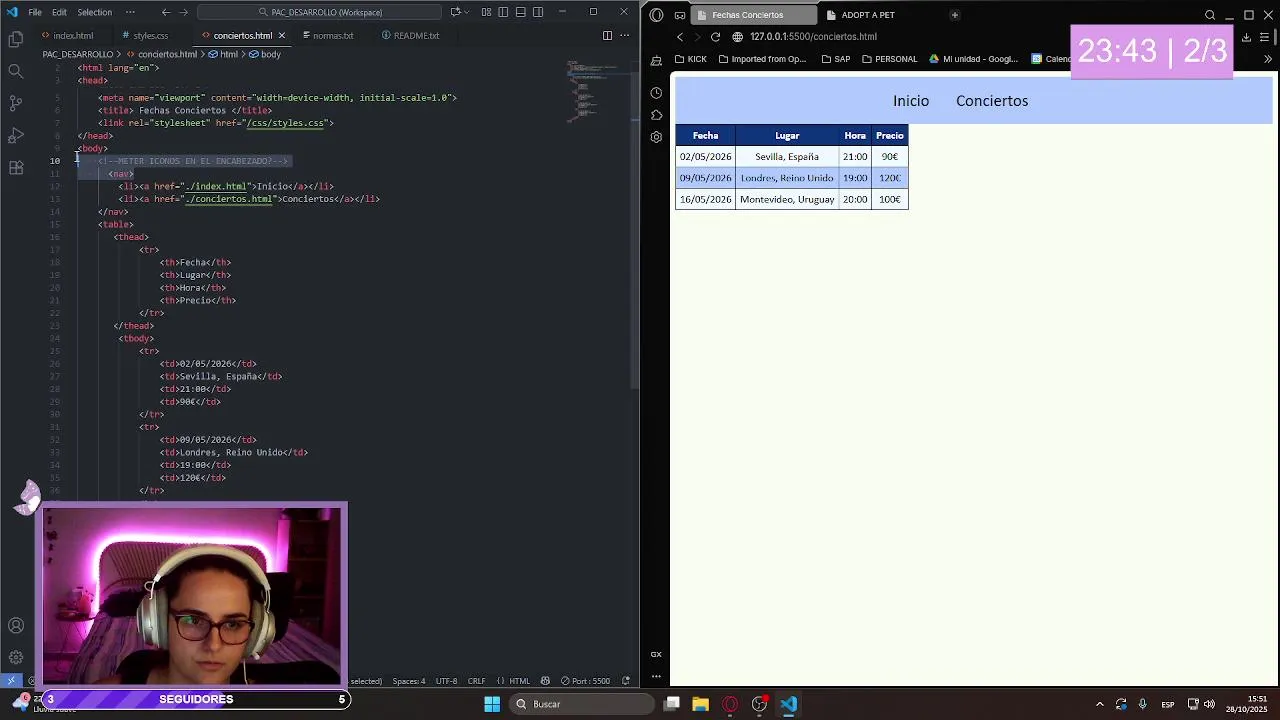Click the notifications bell in status bar
The height and width of the screenshot is (720, 1280).
click(626, 681)
